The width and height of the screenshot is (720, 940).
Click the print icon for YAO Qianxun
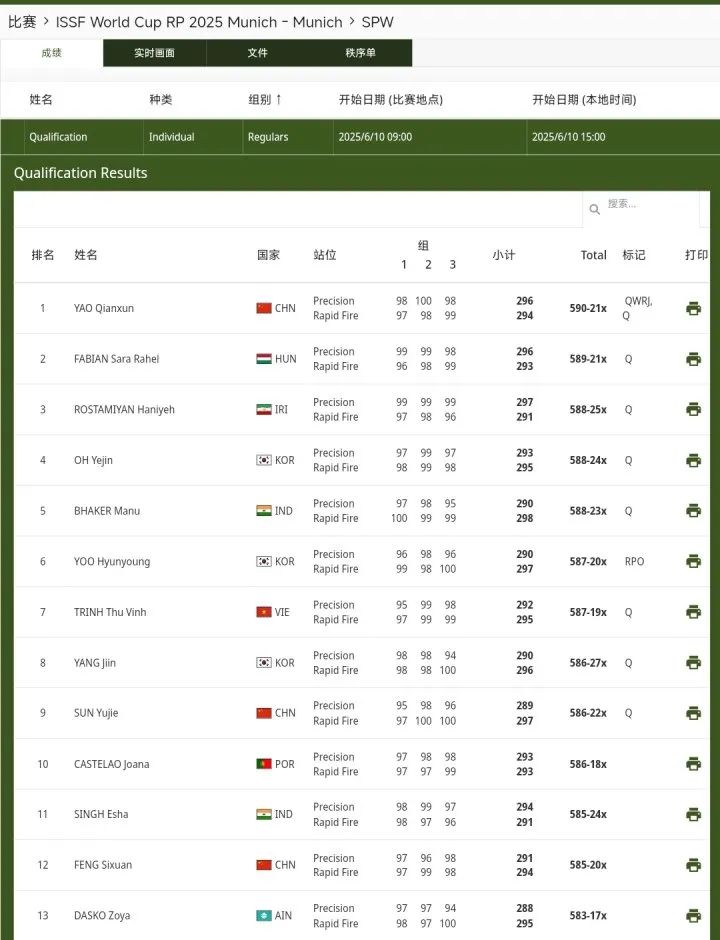click(693, 308)
